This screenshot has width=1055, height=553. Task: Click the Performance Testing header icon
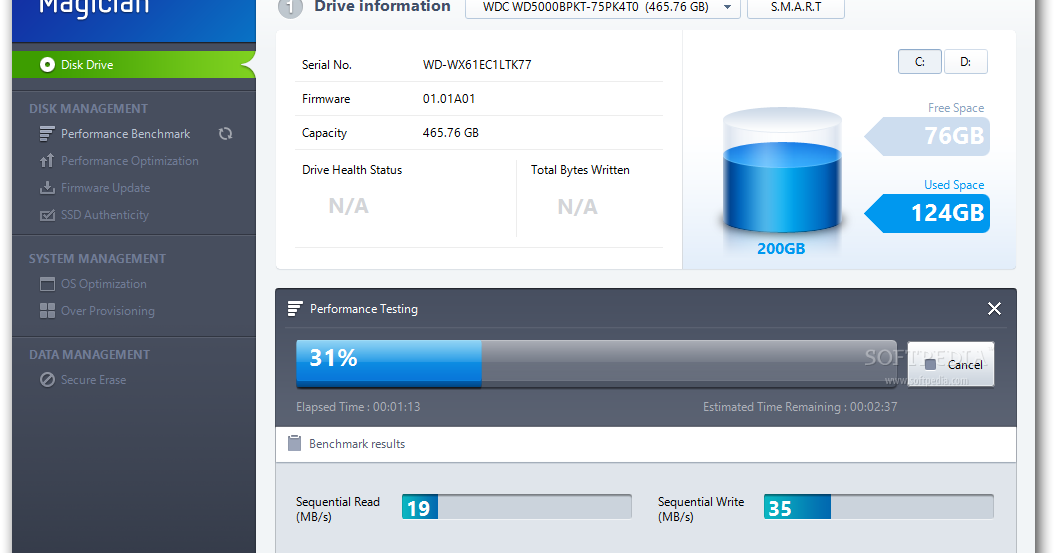(x=295, y=309)
